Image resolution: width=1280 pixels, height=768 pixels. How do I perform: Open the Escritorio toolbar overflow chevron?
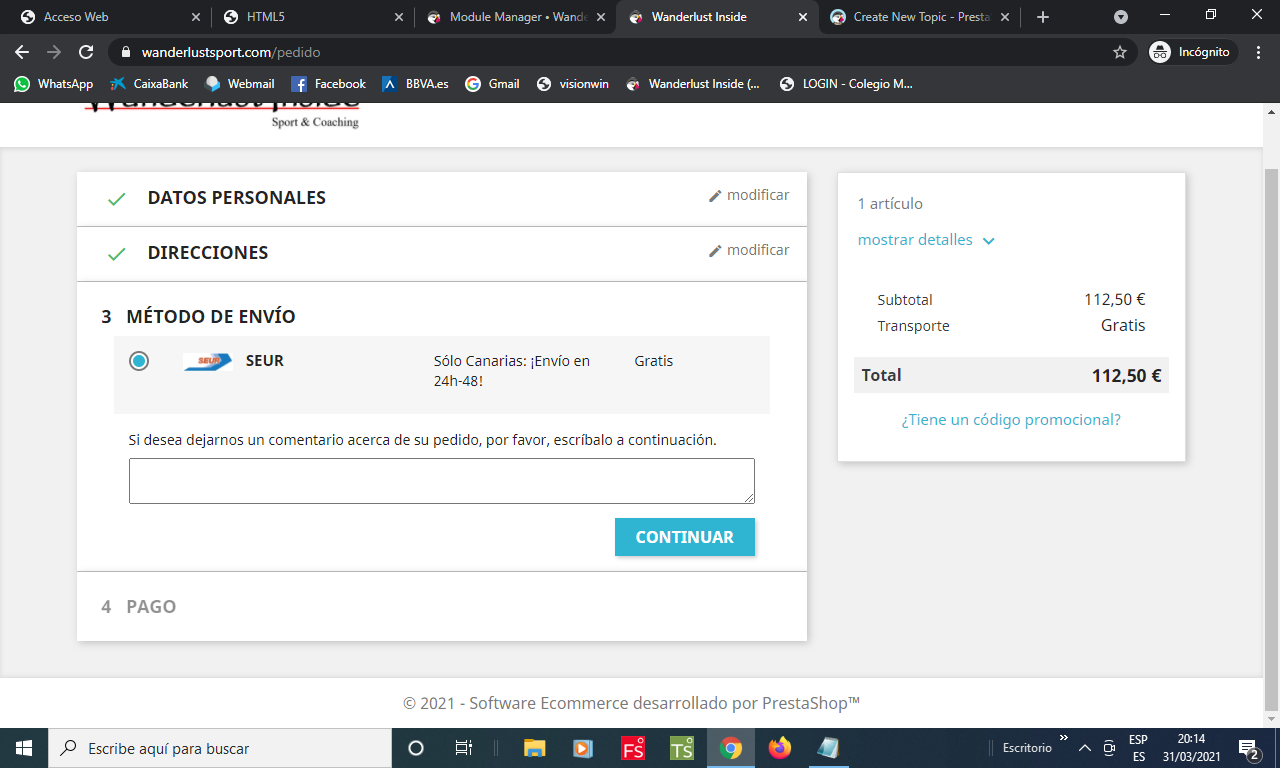1063,738
